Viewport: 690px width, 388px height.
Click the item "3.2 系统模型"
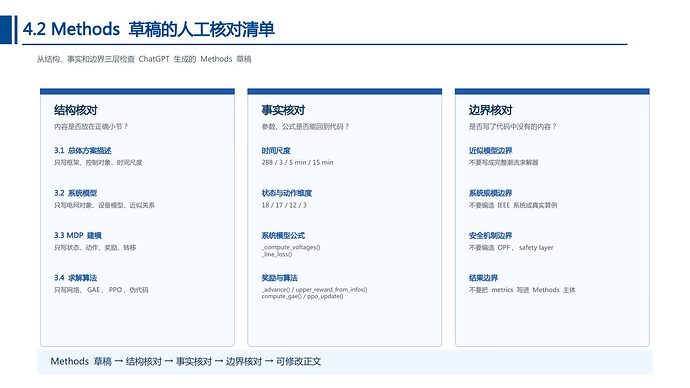click(x=75, y=193)
